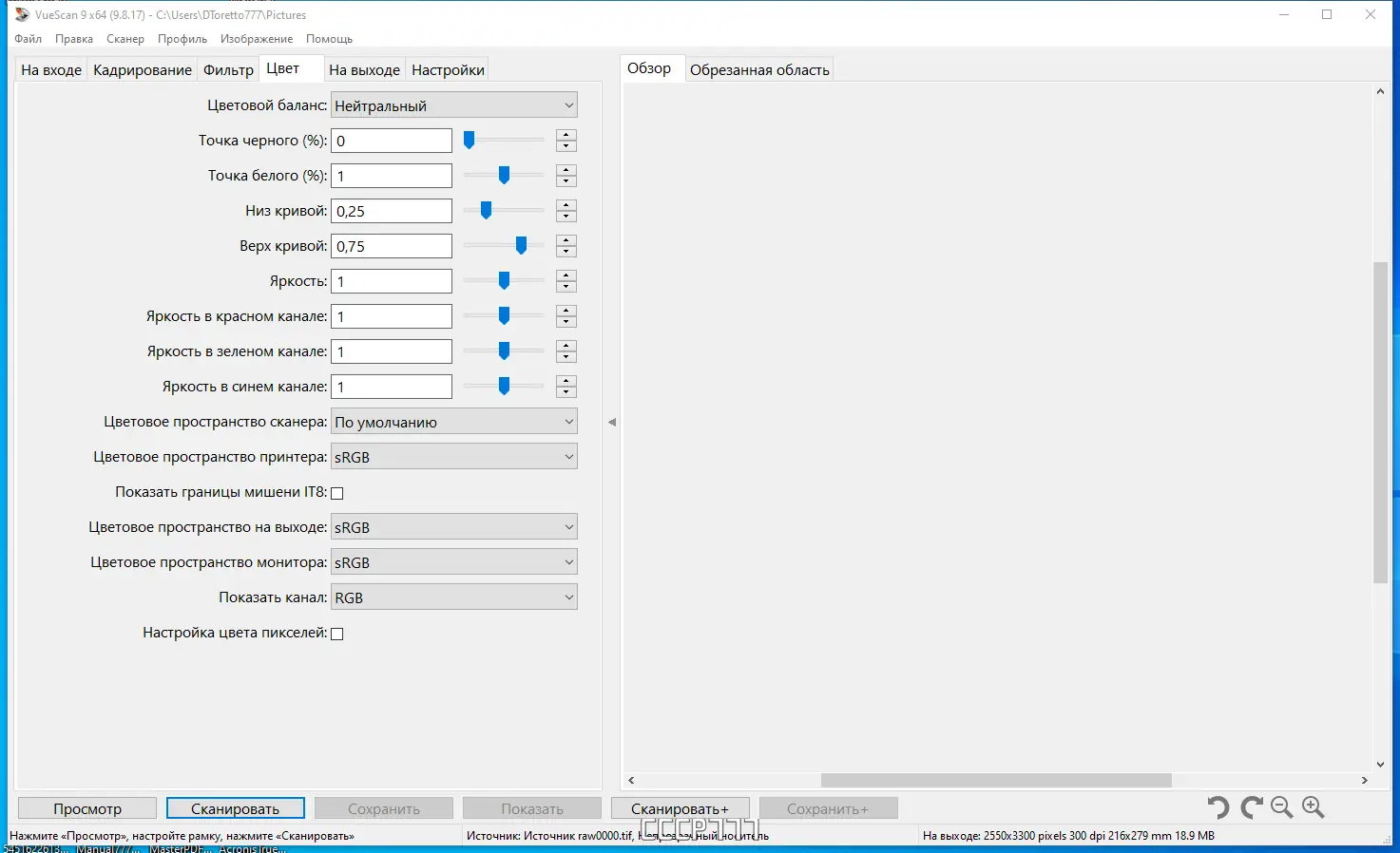This screenshot has height=853, width=1400.
Task: Click the Яркость value field
Action: (x=392, y=281)
